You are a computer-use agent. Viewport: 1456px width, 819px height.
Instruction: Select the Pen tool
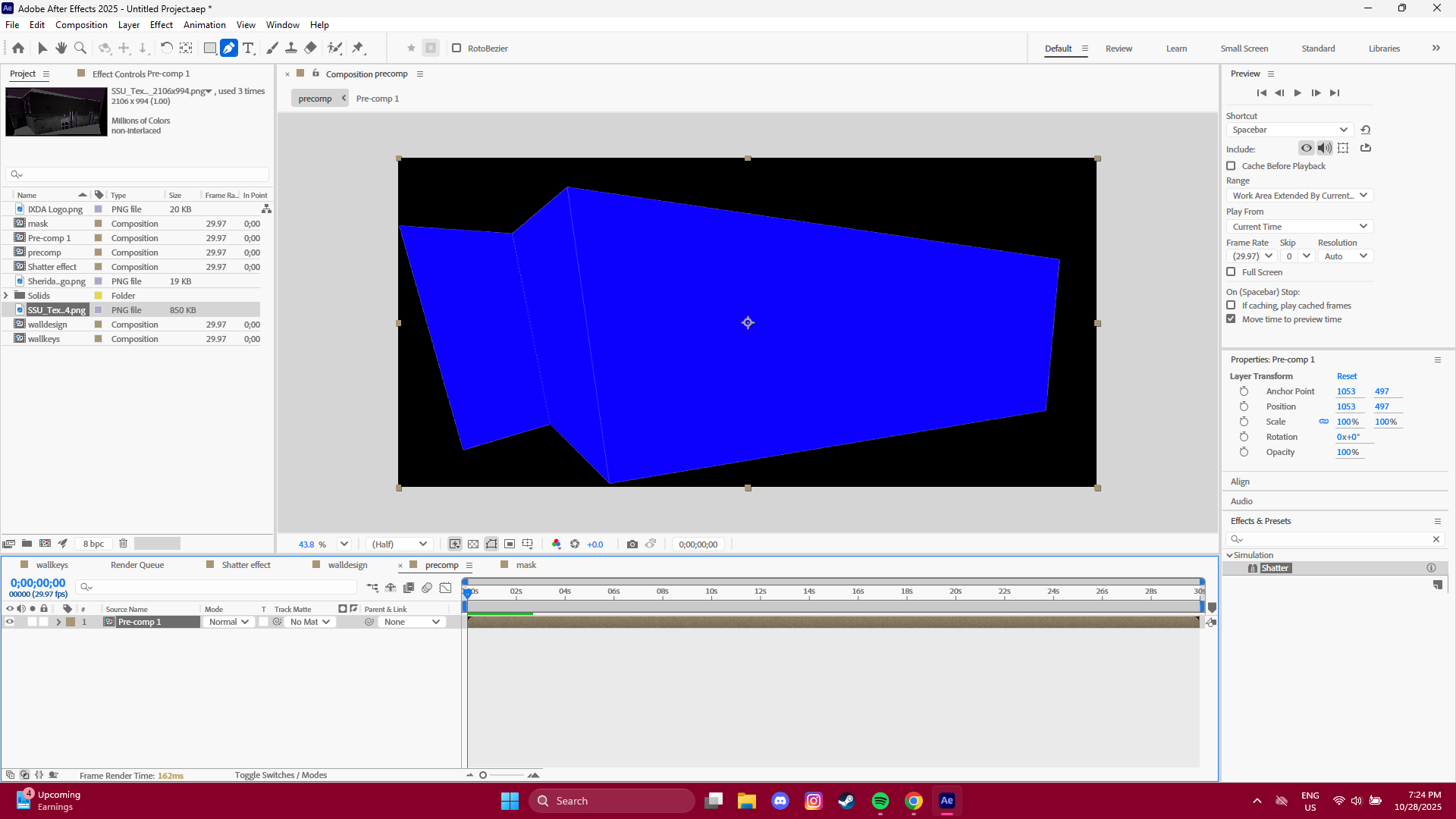tap(228, 48)
